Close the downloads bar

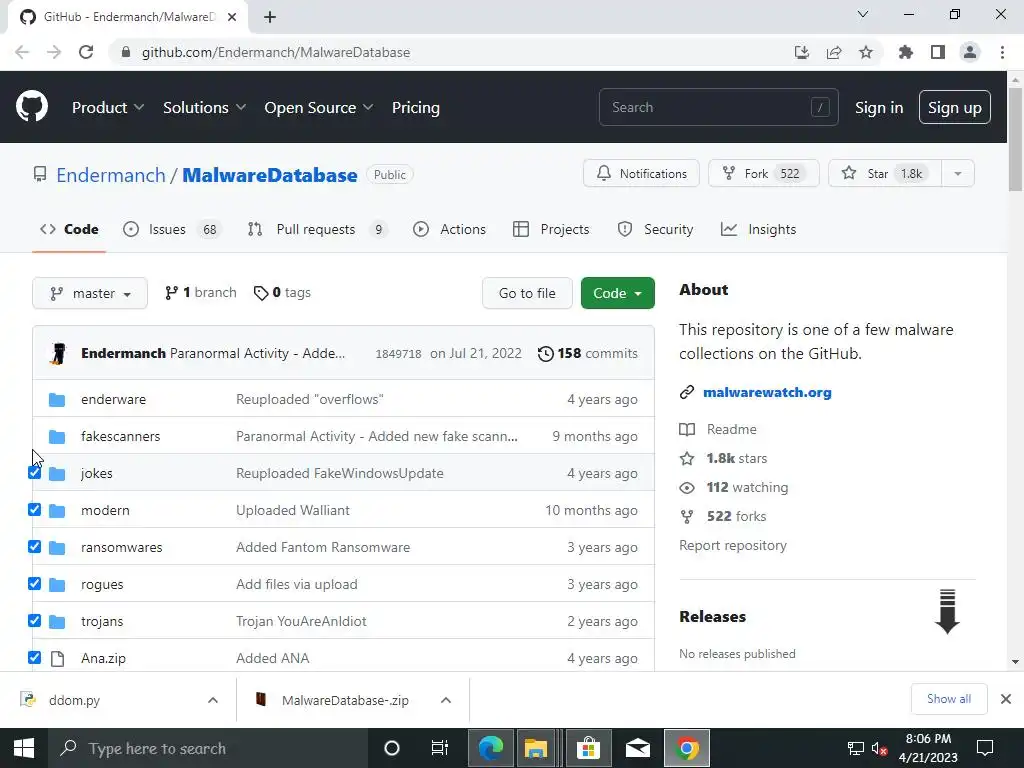click(1006, 699)
